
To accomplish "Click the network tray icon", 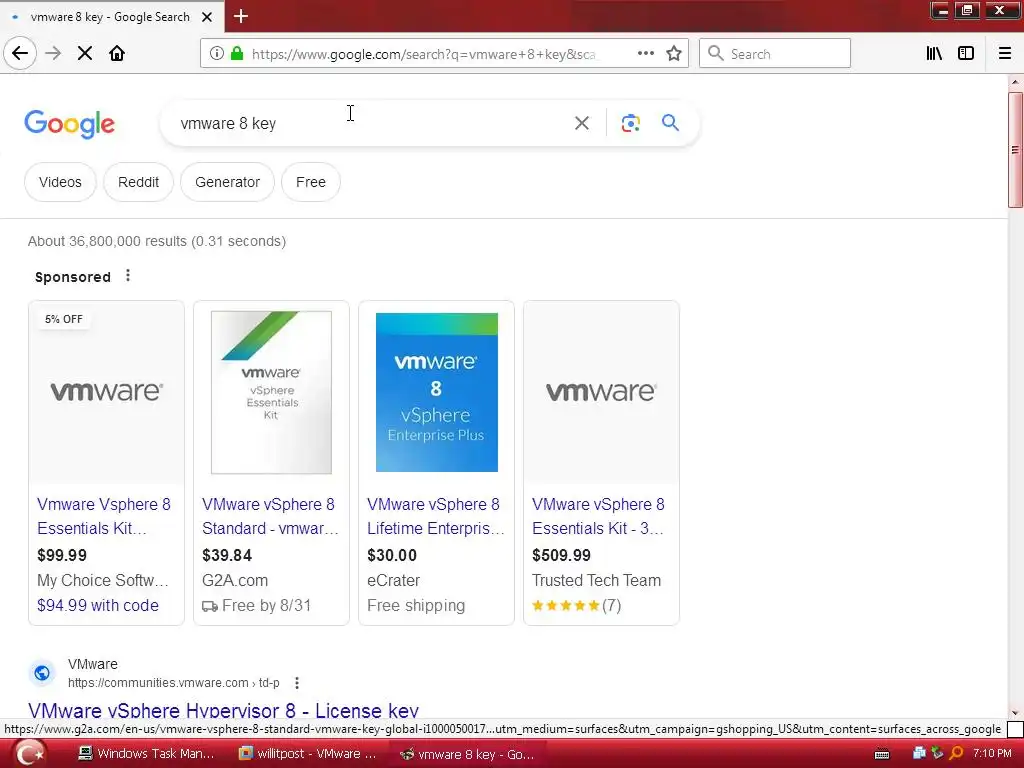I will [919, 754].
